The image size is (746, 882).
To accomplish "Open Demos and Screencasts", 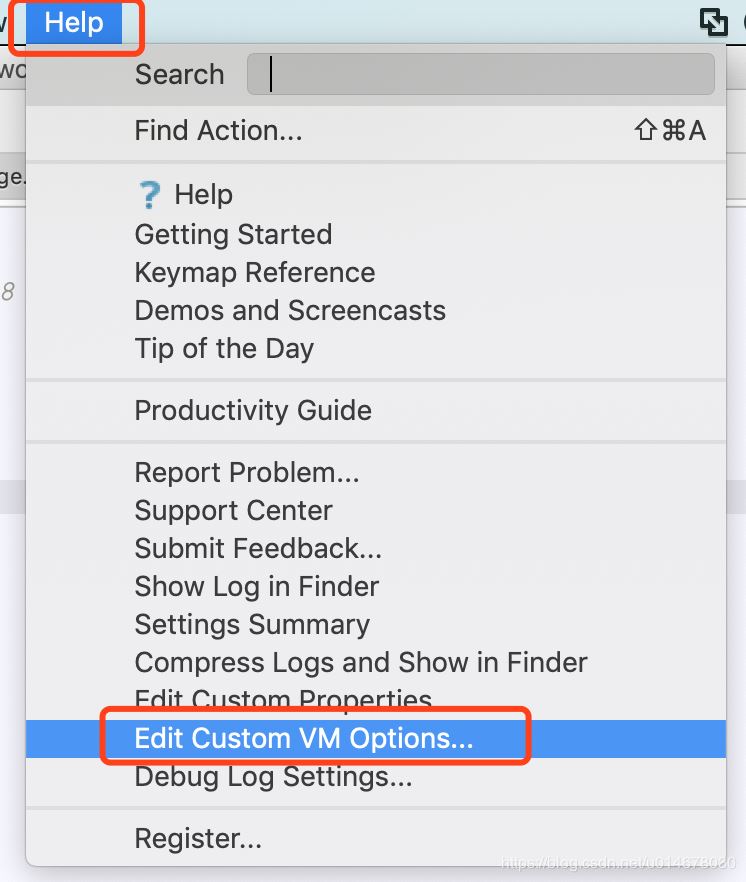I will point(290,310).
